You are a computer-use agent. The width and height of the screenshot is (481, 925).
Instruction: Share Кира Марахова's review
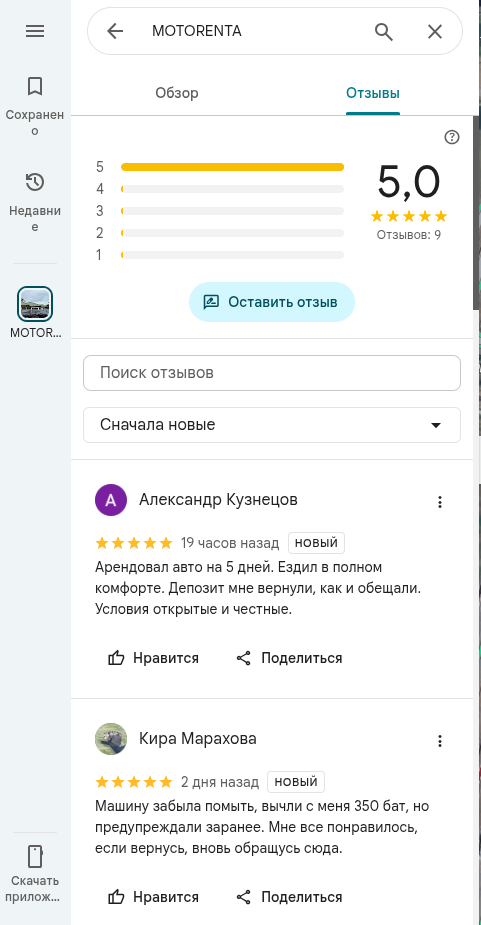(289, 897)
